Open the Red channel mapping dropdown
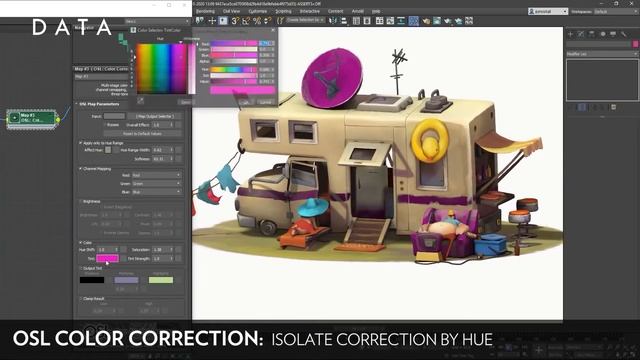Screen dimensions: 640x360 (156, 175)
